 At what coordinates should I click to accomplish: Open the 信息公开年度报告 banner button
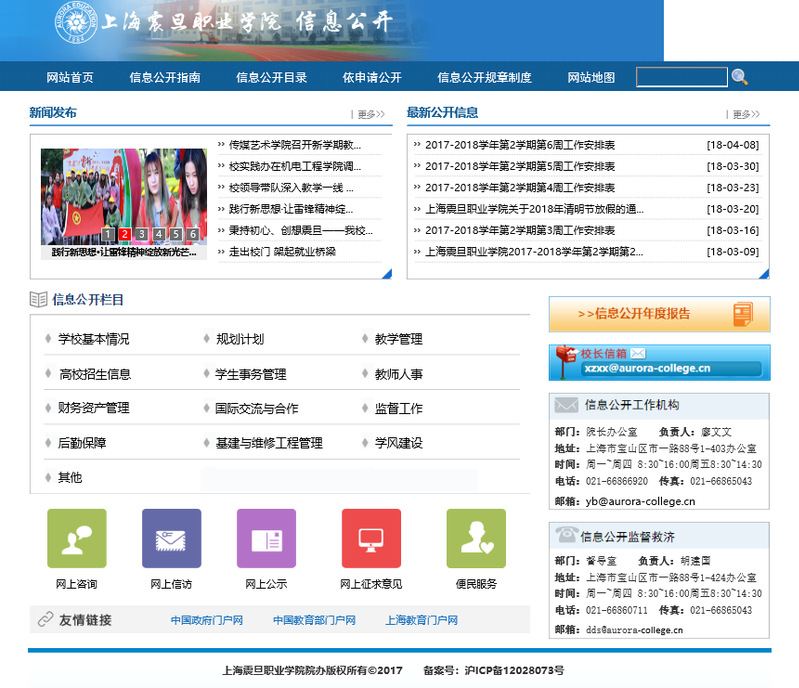tap(659, 314)
